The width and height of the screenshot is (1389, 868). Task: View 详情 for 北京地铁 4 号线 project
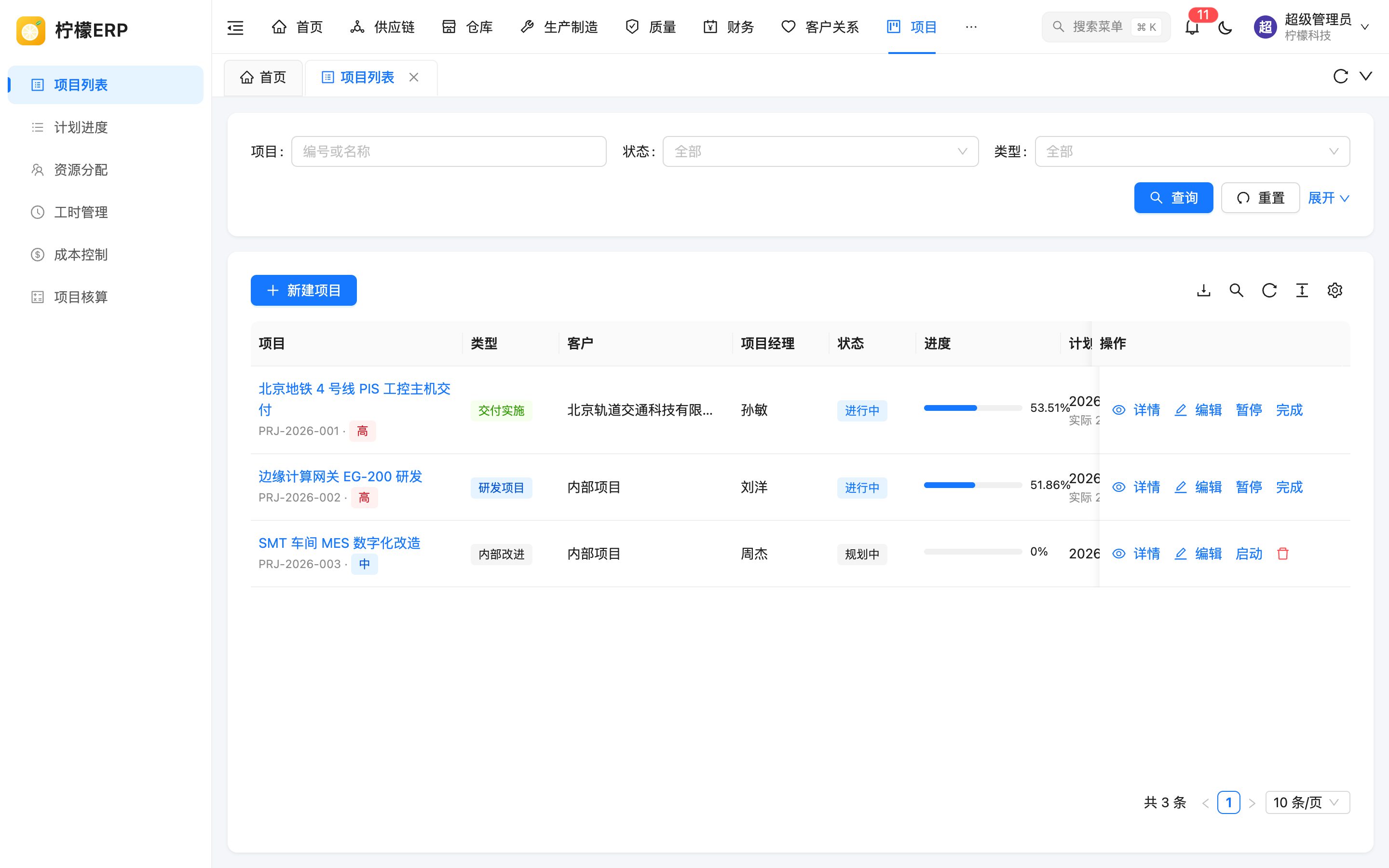point(1136,410)
